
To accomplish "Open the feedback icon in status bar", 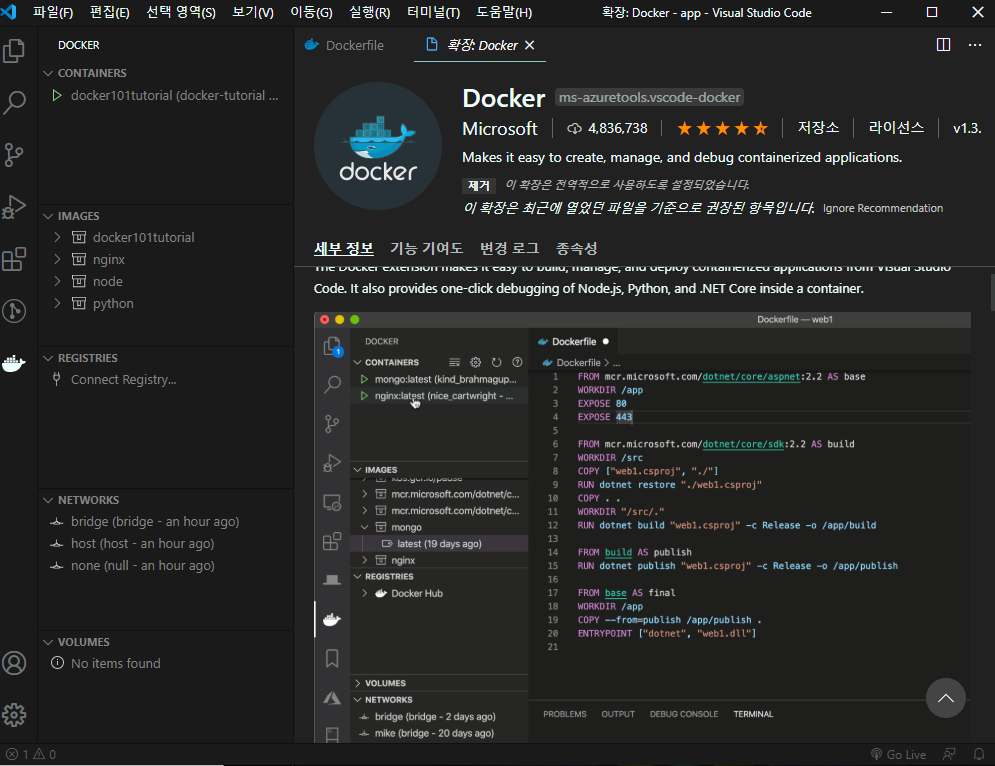I will coord(949,754).
